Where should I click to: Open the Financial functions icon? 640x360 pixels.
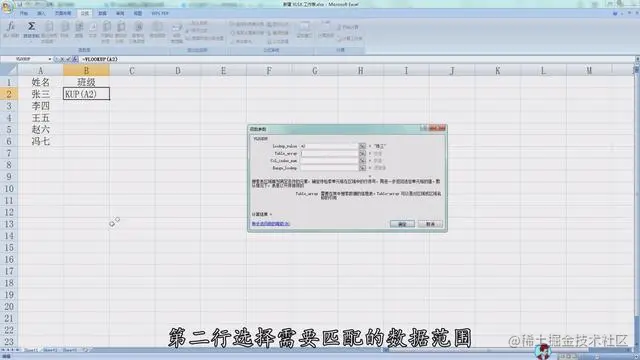point(64,27)
